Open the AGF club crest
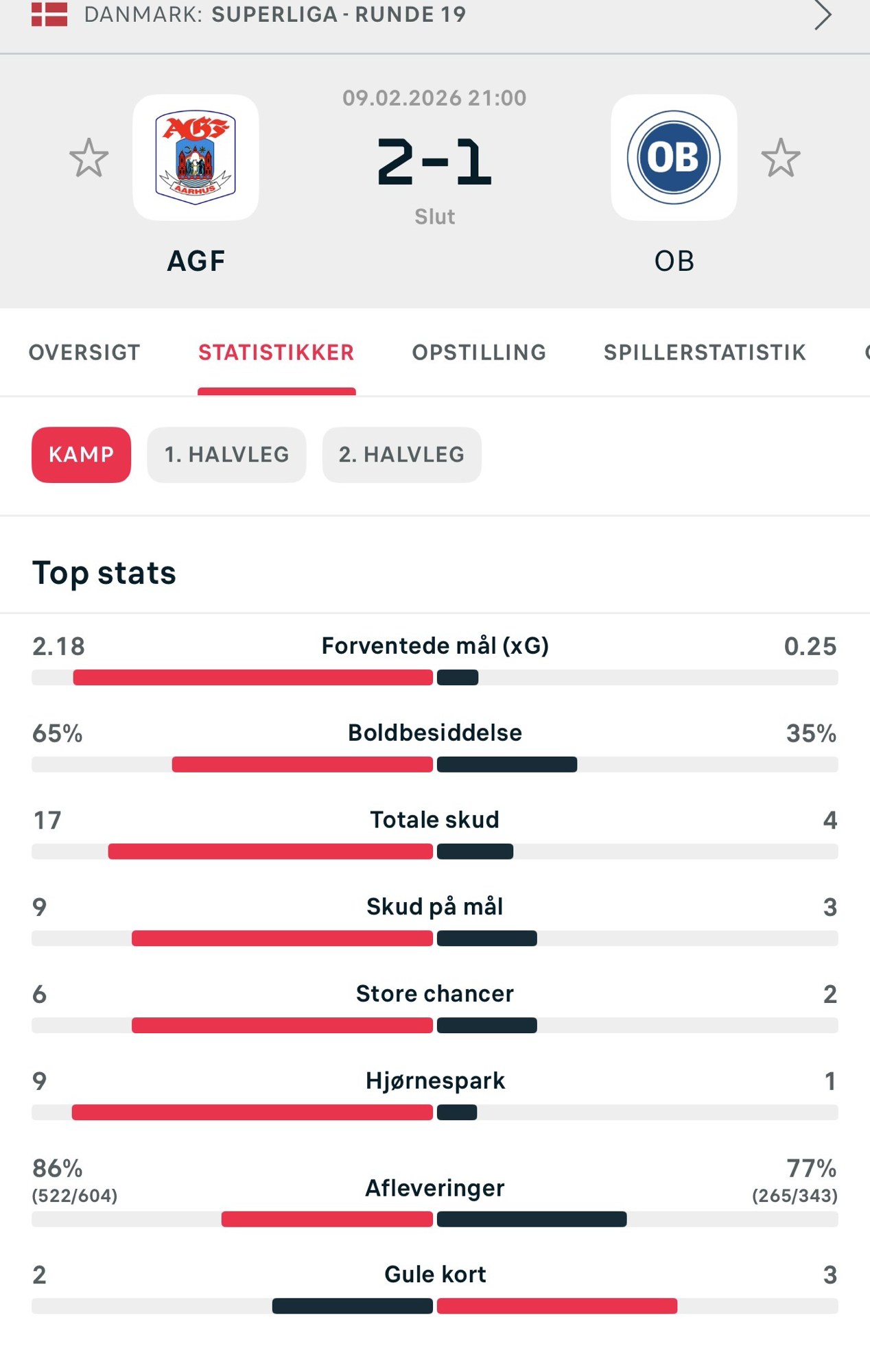Screen dimensions: 870x1372 pyautogui.click(x=196, y=158)
